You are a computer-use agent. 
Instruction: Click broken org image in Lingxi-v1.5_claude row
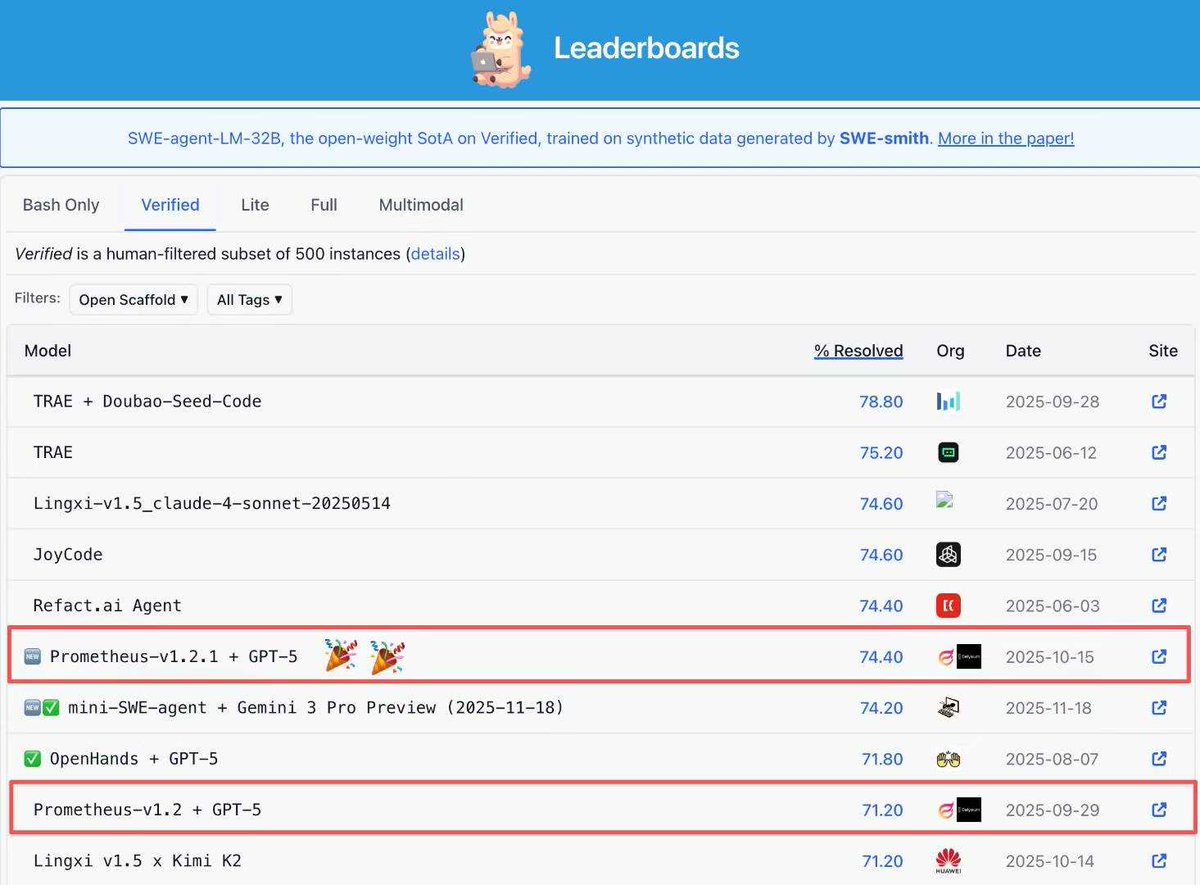pos(945,500)
